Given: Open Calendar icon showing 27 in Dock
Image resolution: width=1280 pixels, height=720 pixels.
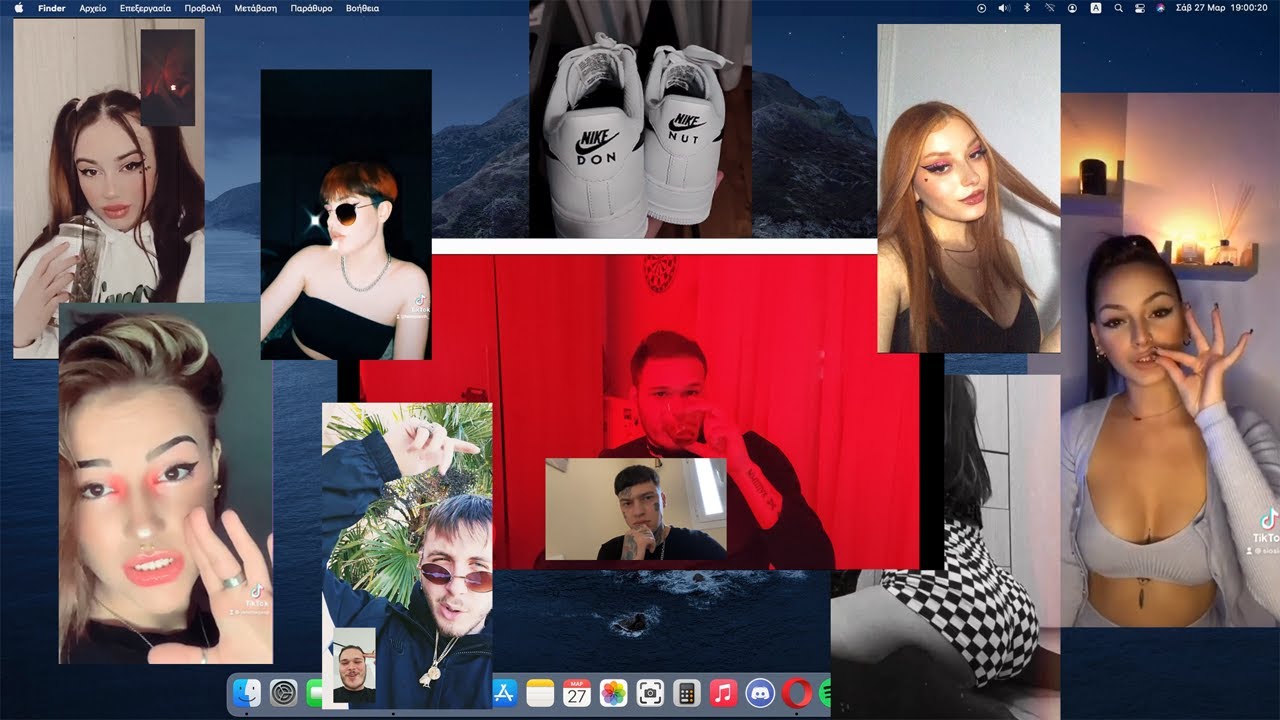Looking at the screenshot, I should [x=577, y=692].
